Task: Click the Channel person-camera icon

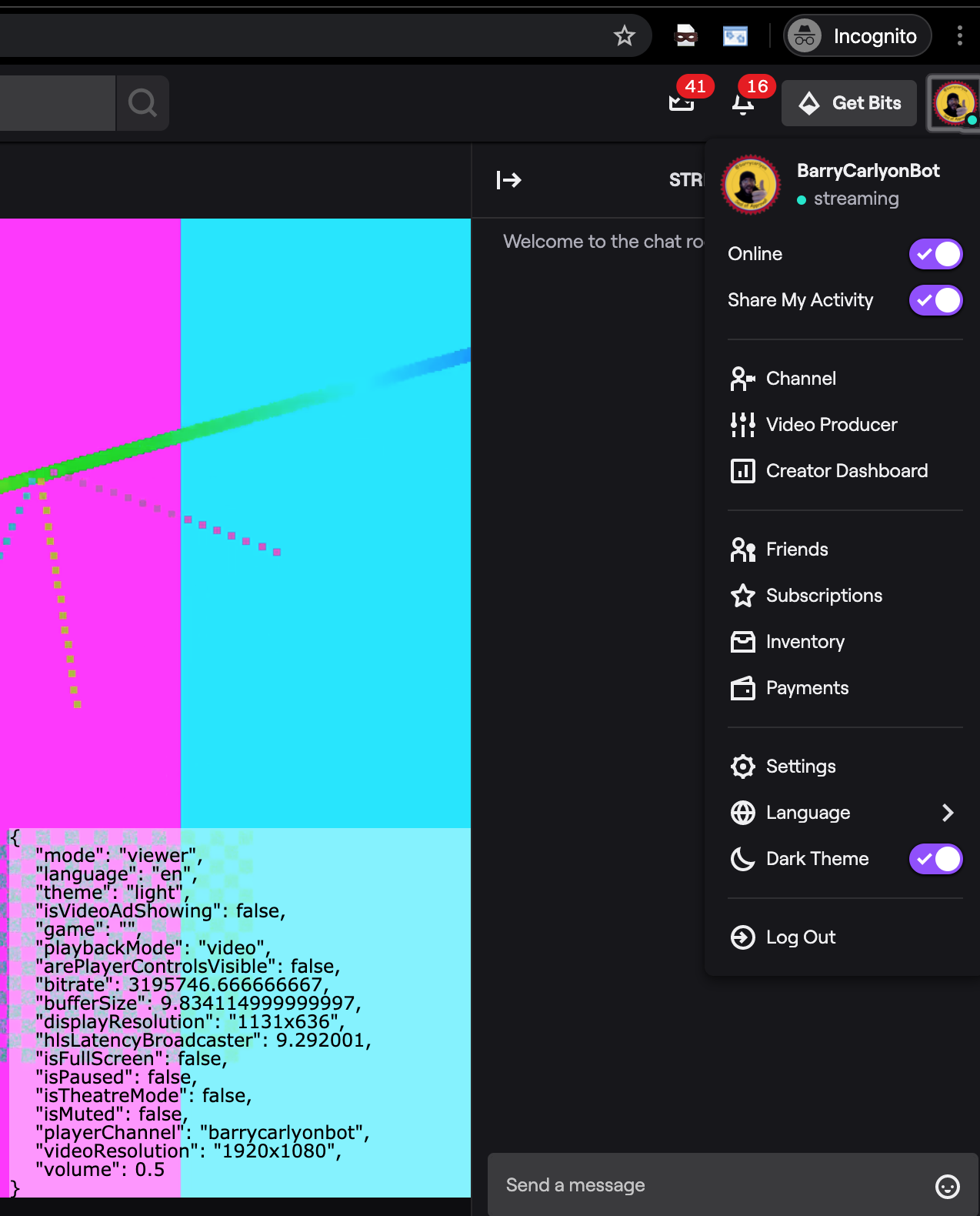Action: [742, 379]
